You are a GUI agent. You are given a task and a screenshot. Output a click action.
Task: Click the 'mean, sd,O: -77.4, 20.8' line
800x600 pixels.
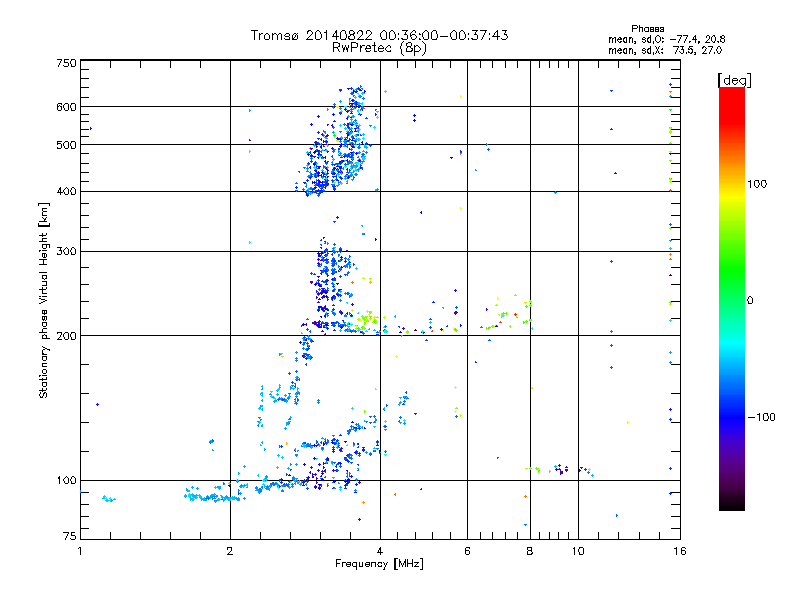click(666, 39)
